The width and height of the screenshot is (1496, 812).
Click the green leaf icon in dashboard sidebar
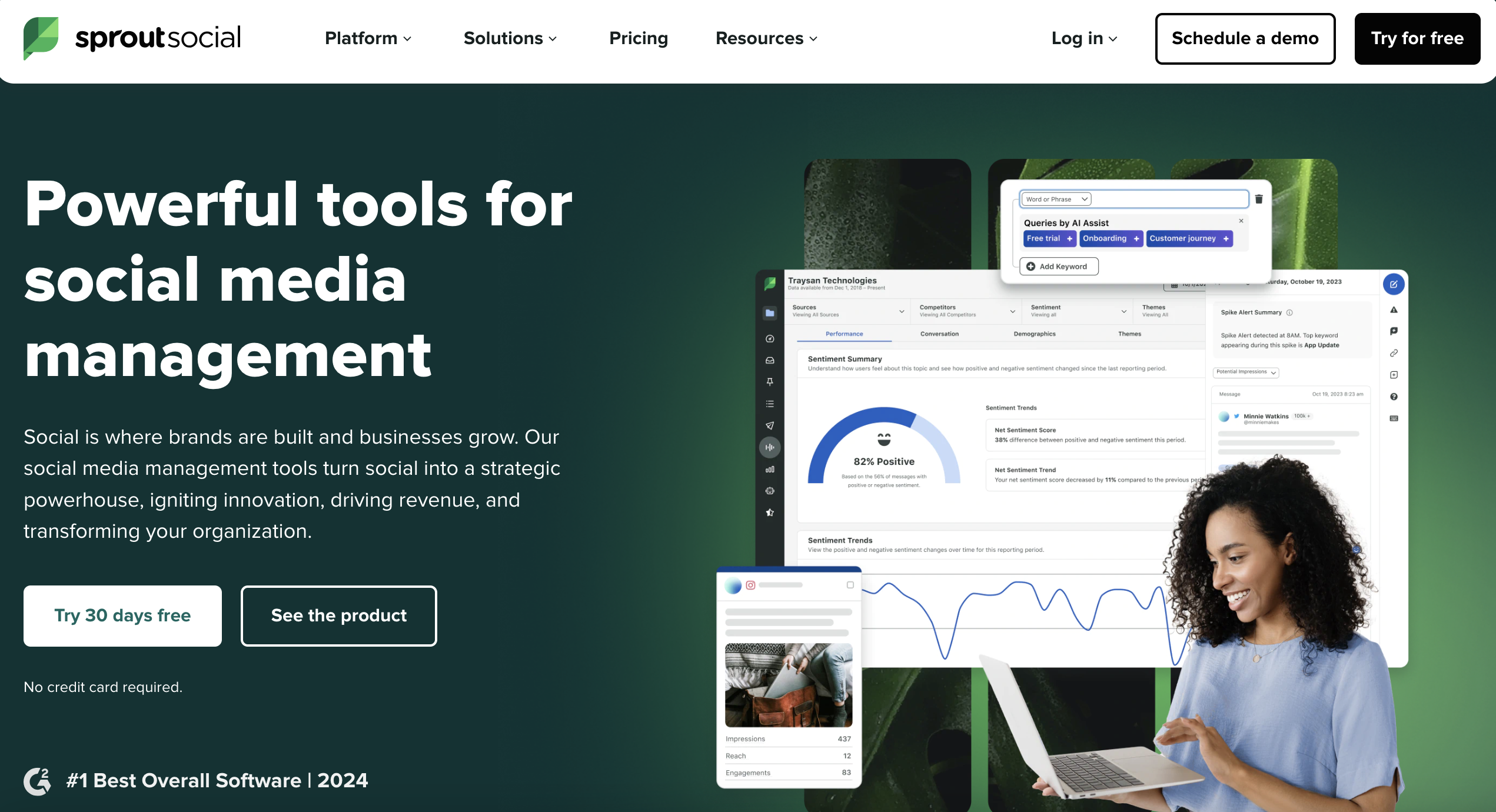(x=770, y=284)
